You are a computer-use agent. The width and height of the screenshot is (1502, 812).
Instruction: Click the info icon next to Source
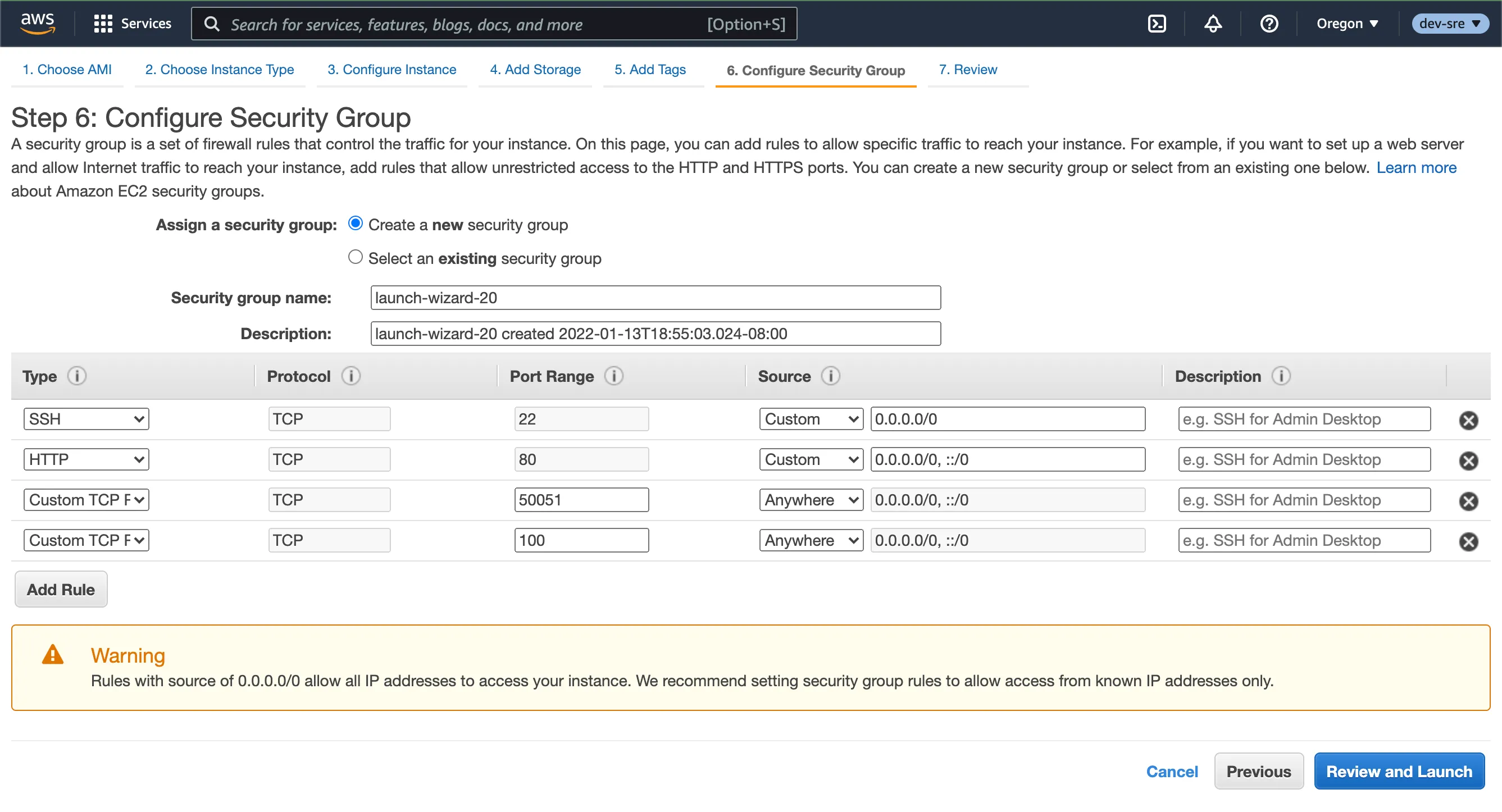[830, 376]
